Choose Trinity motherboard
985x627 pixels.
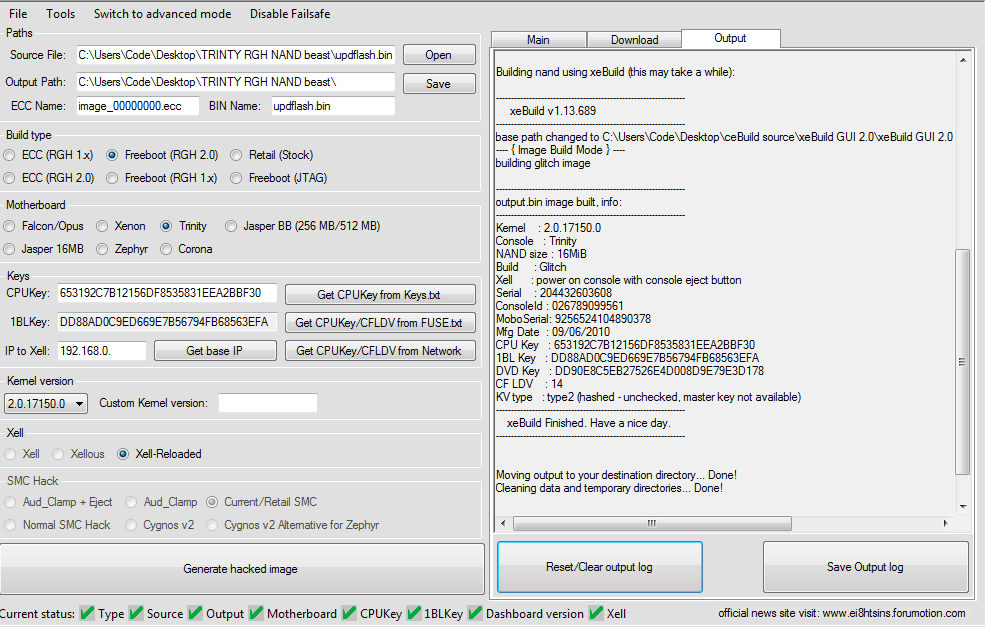[184, 226]
